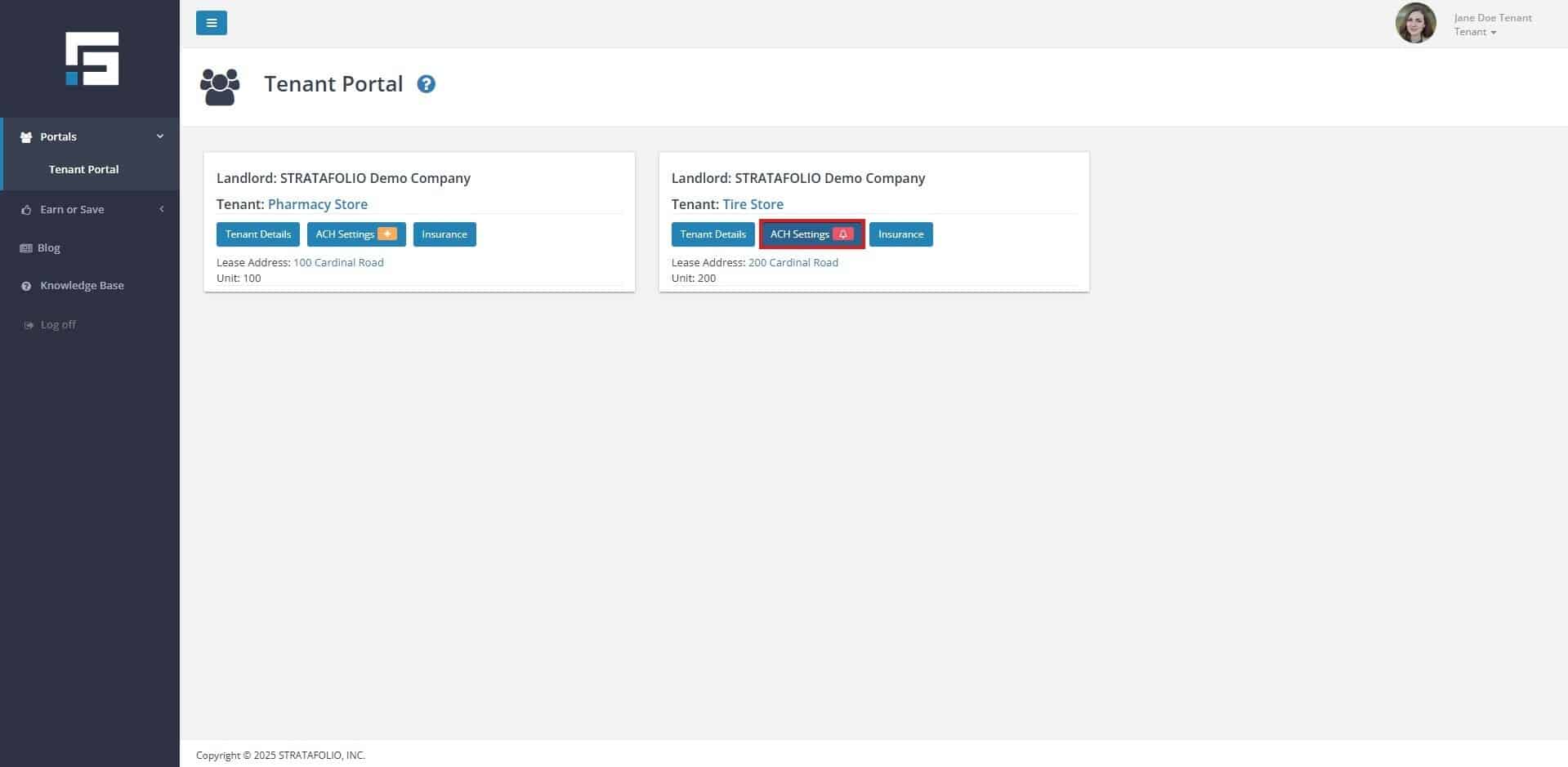
Task: Click the hamburger menu toggle button
Action: tap(211, 23)
